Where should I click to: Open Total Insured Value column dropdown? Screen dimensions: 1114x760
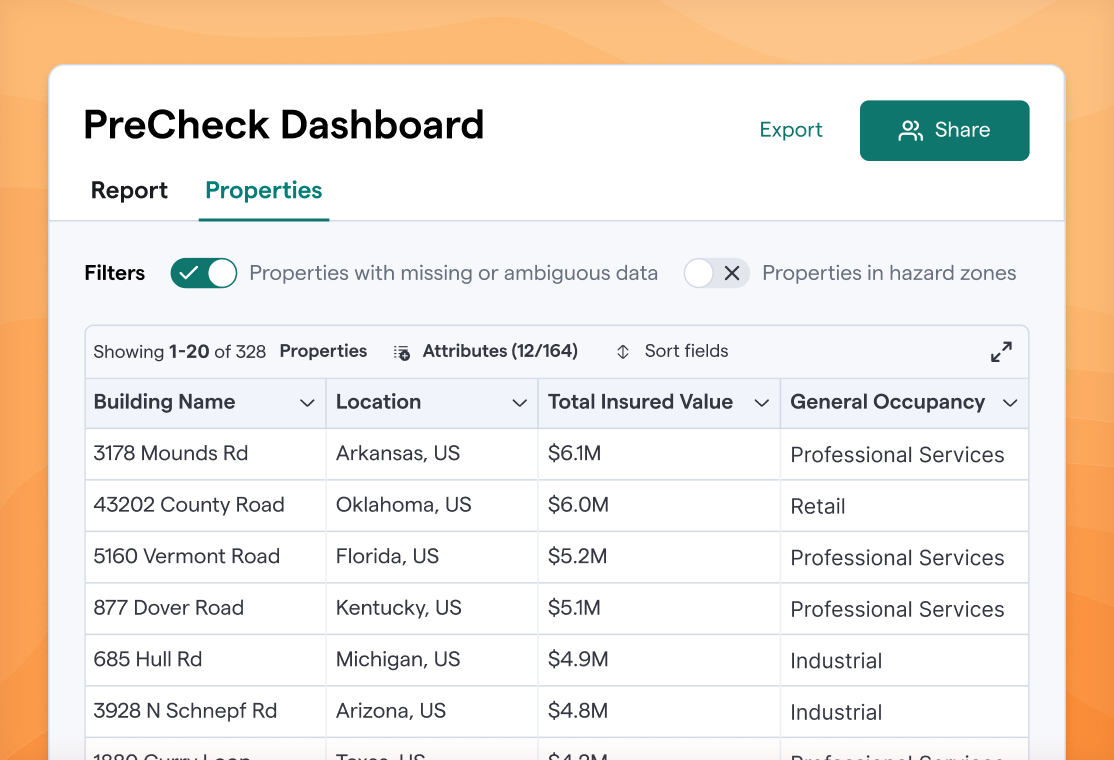click(x=762, y=403)
